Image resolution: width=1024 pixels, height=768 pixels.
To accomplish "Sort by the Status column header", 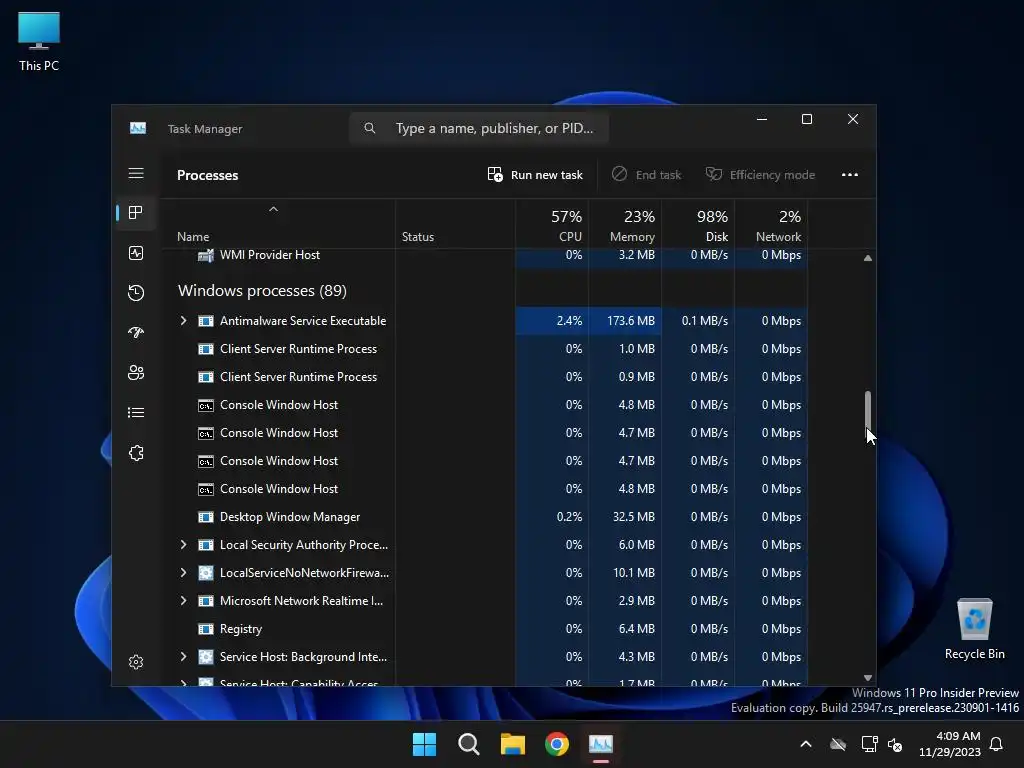I will [x=455, y=224].
